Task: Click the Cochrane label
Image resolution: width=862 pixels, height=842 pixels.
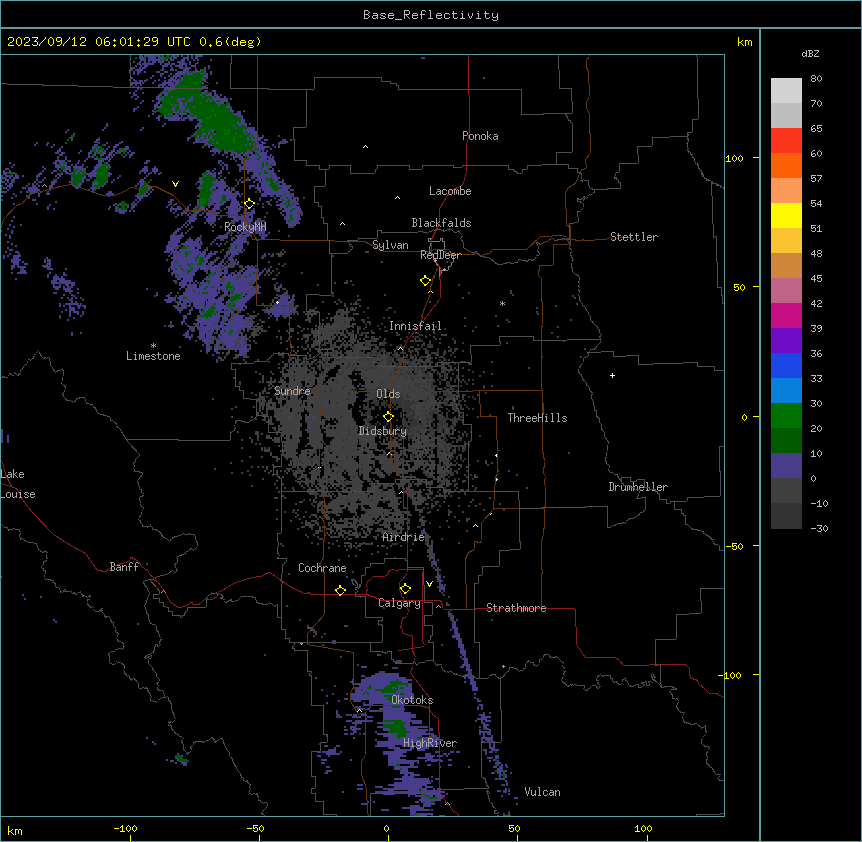Action: 322,568
